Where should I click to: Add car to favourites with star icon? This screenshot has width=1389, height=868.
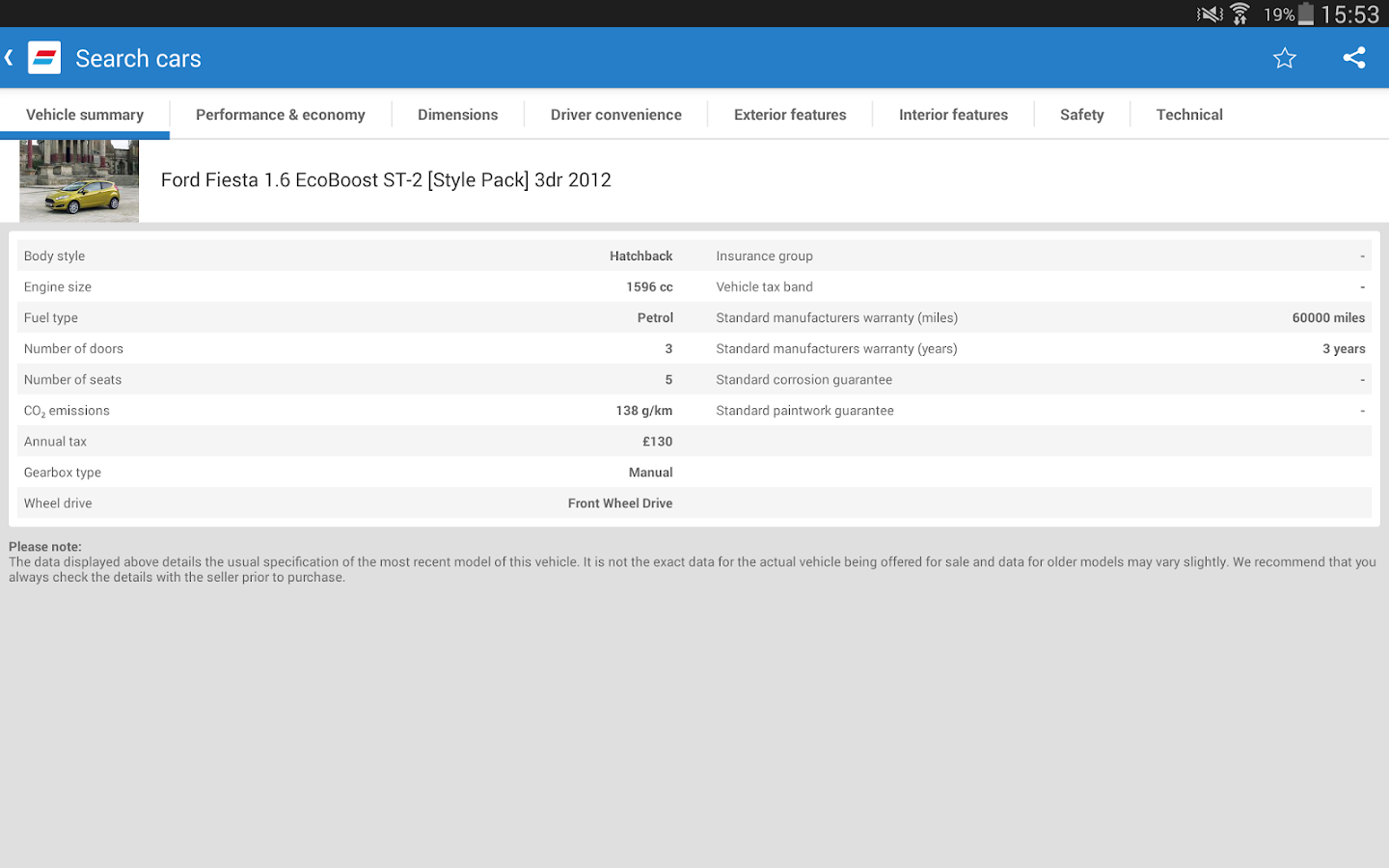point(1285,58)
